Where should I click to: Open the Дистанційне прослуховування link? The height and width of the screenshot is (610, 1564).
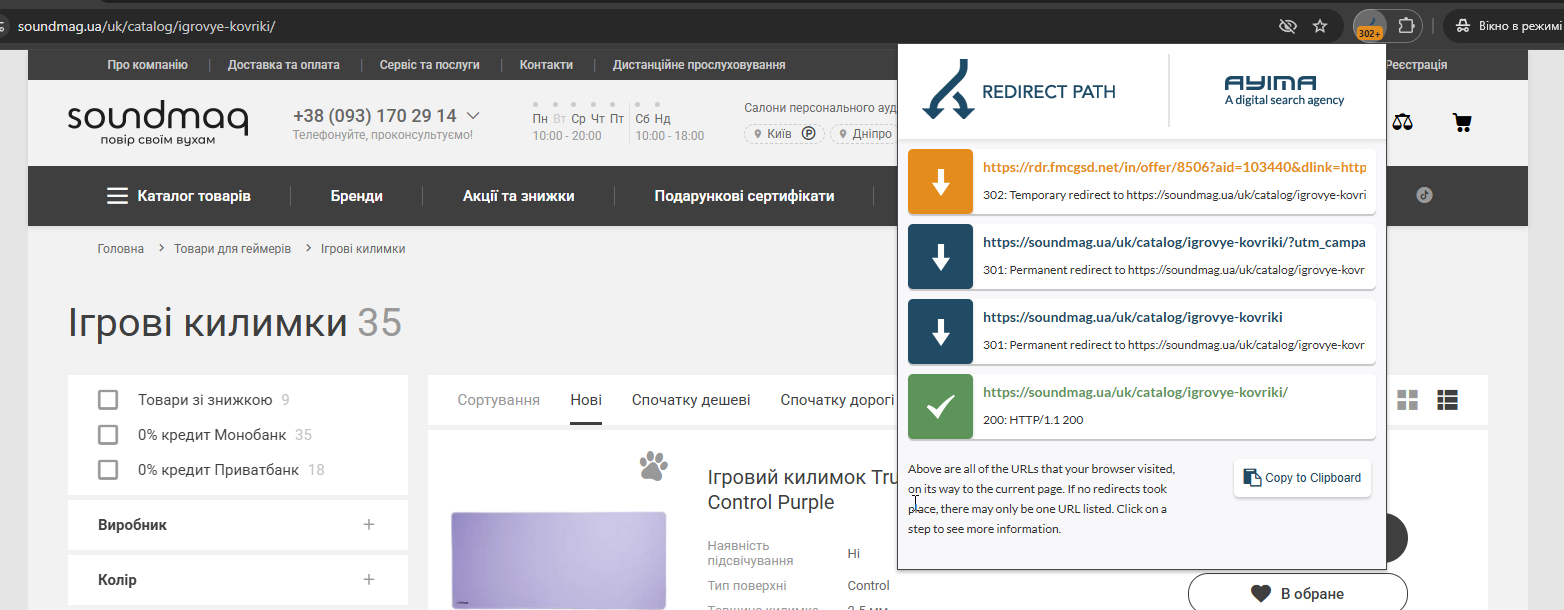click(699, 65)
